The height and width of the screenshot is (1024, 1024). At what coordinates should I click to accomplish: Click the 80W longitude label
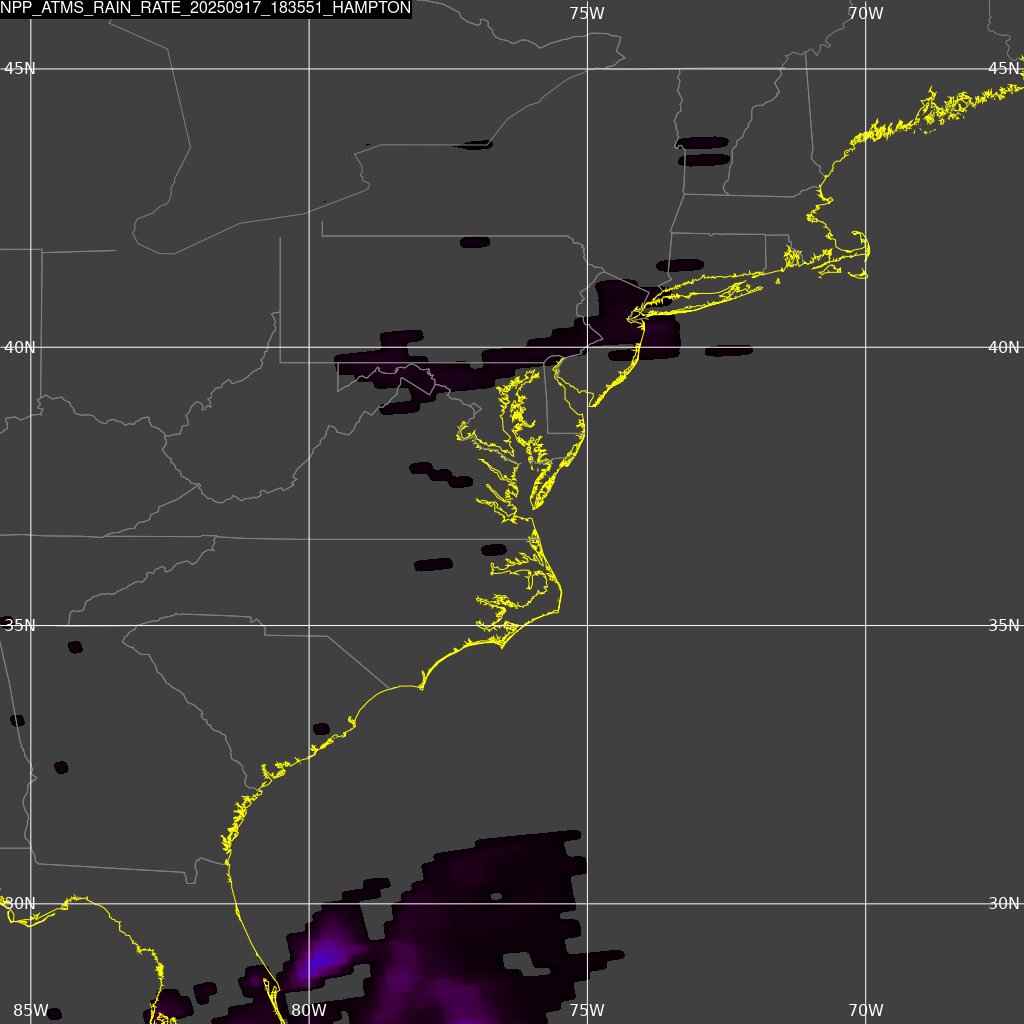coord(309,1010)
